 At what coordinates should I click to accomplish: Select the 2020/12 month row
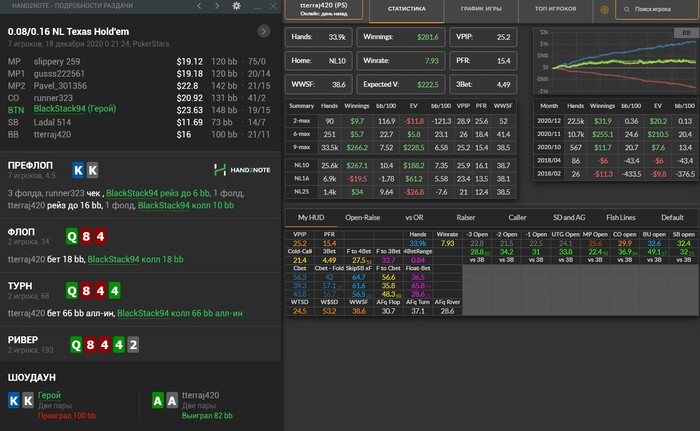point(616,121)
